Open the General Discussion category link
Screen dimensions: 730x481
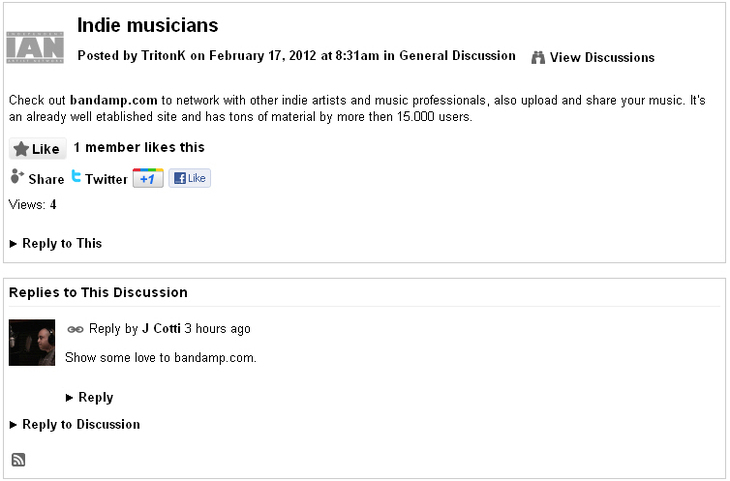457,55
